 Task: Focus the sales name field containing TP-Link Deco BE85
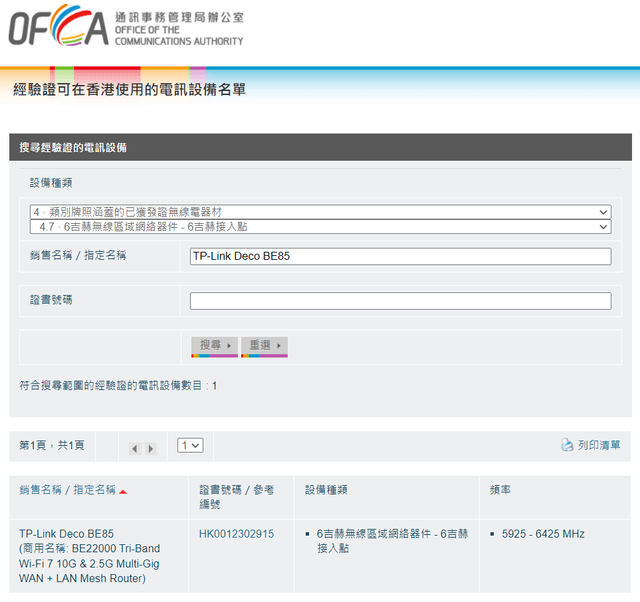(400, 256)
